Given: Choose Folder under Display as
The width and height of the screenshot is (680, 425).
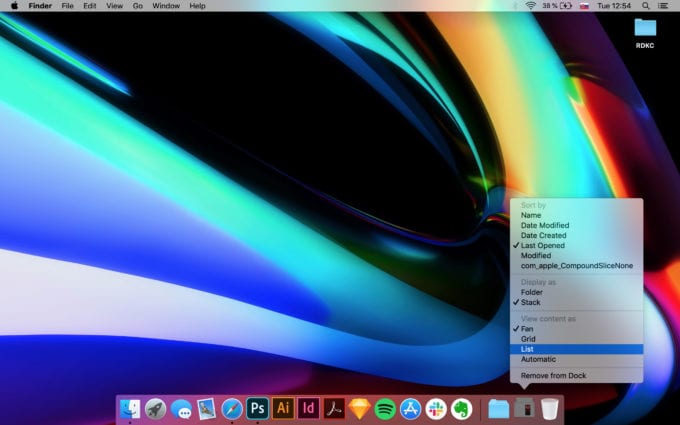Looking at the screenshot, I should [x=532, y=292].
